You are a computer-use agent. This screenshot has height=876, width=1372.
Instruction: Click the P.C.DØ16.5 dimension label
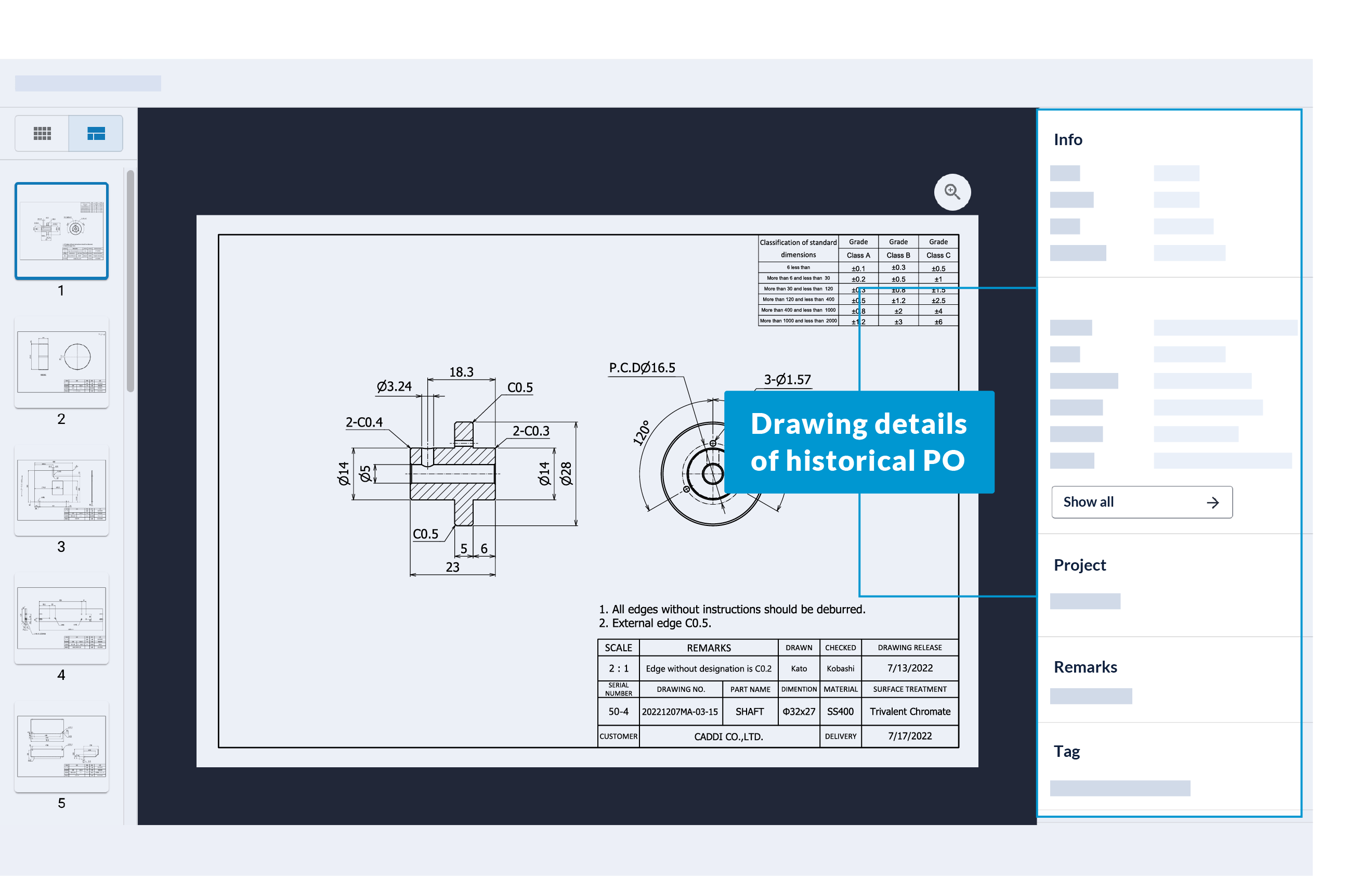point(642,368)
